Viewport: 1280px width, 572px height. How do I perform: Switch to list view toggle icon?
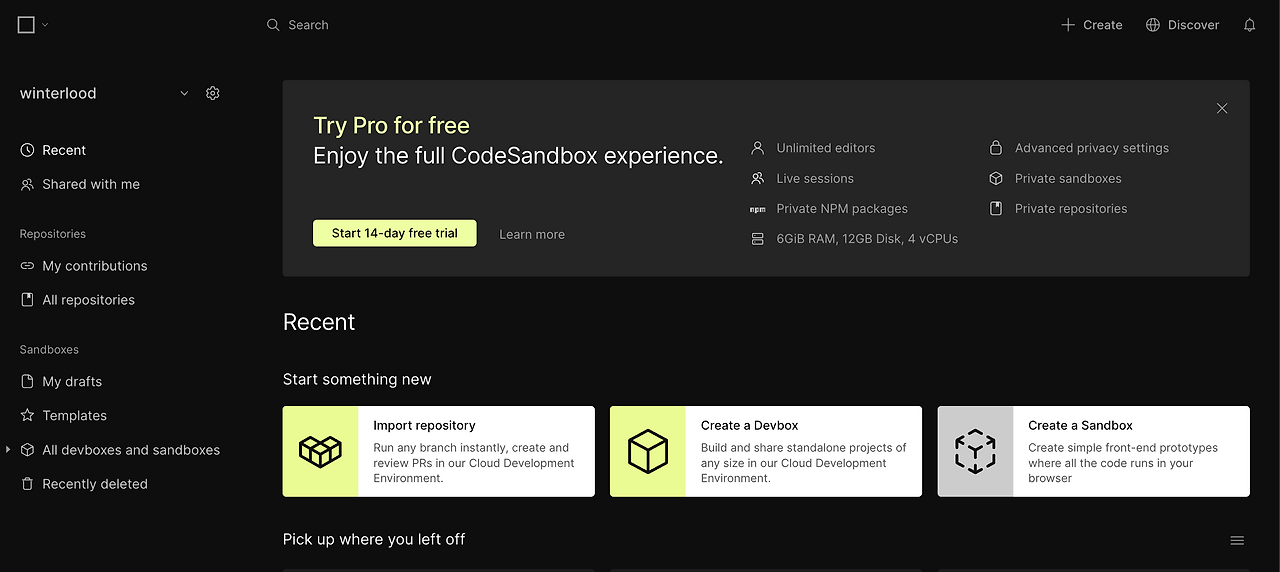pos(1237,541)
